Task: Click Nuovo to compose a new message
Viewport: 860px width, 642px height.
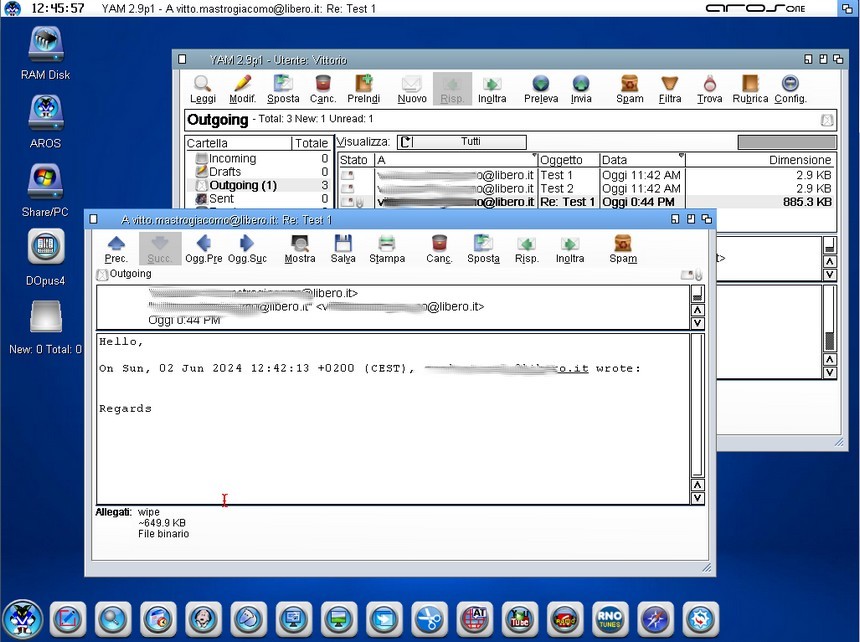Action: click(412, 88)
